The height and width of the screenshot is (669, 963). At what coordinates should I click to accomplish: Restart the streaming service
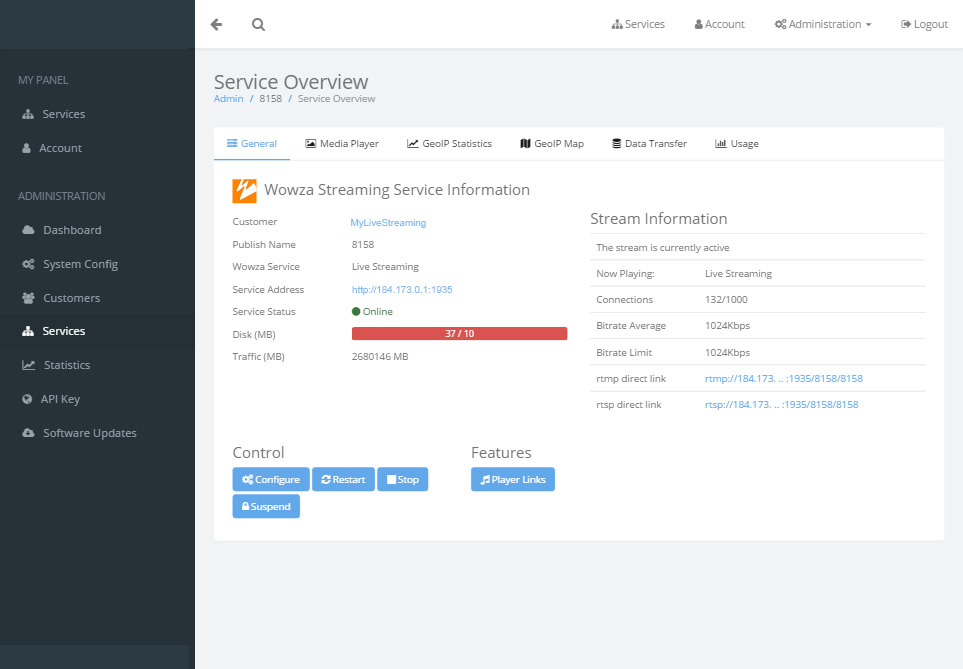tap(343, 479)
